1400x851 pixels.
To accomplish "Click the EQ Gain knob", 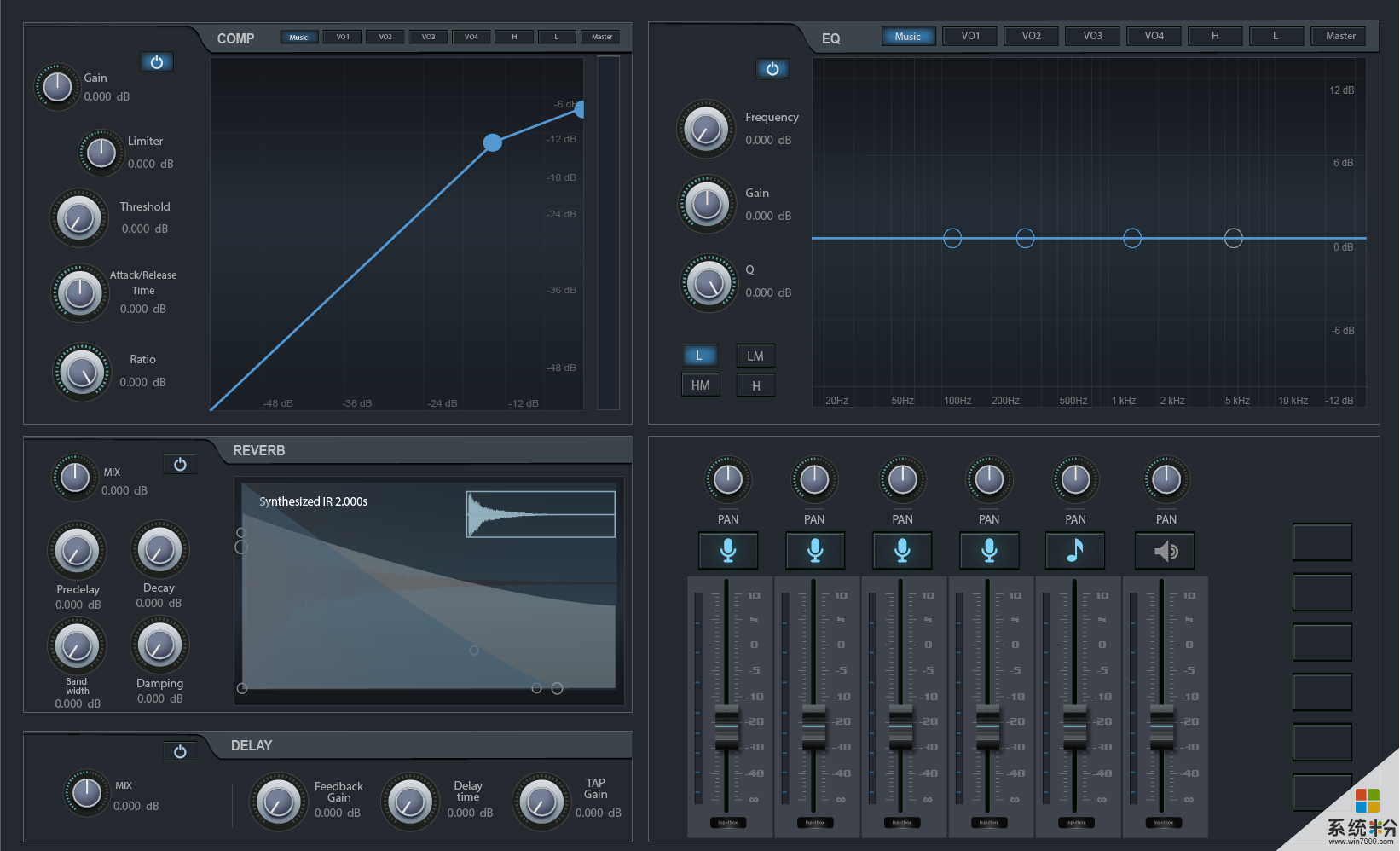I will coord(707,205).
